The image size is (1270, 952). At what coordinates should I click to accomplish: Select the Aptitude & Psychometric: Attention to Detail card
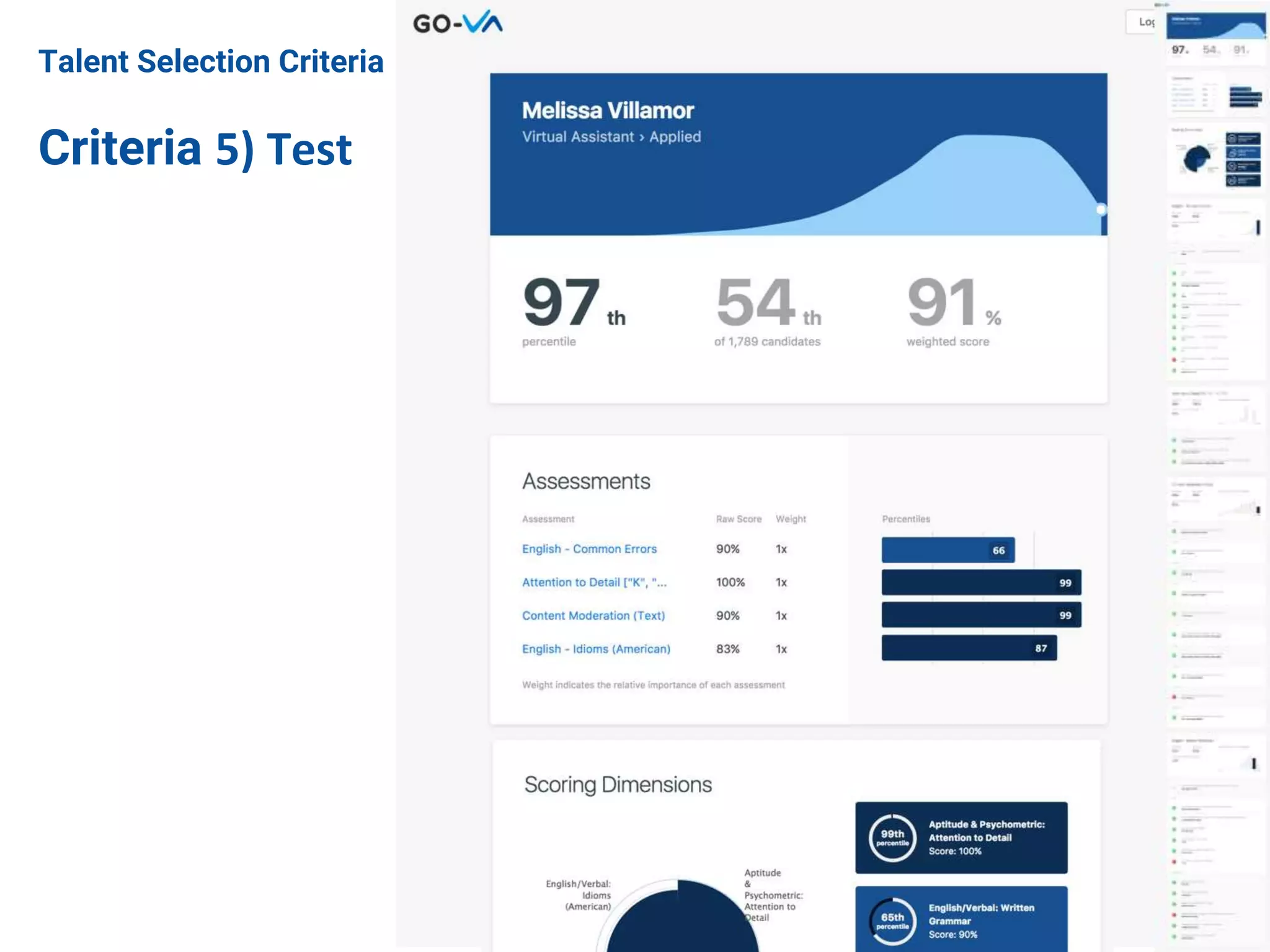point(961,837)
